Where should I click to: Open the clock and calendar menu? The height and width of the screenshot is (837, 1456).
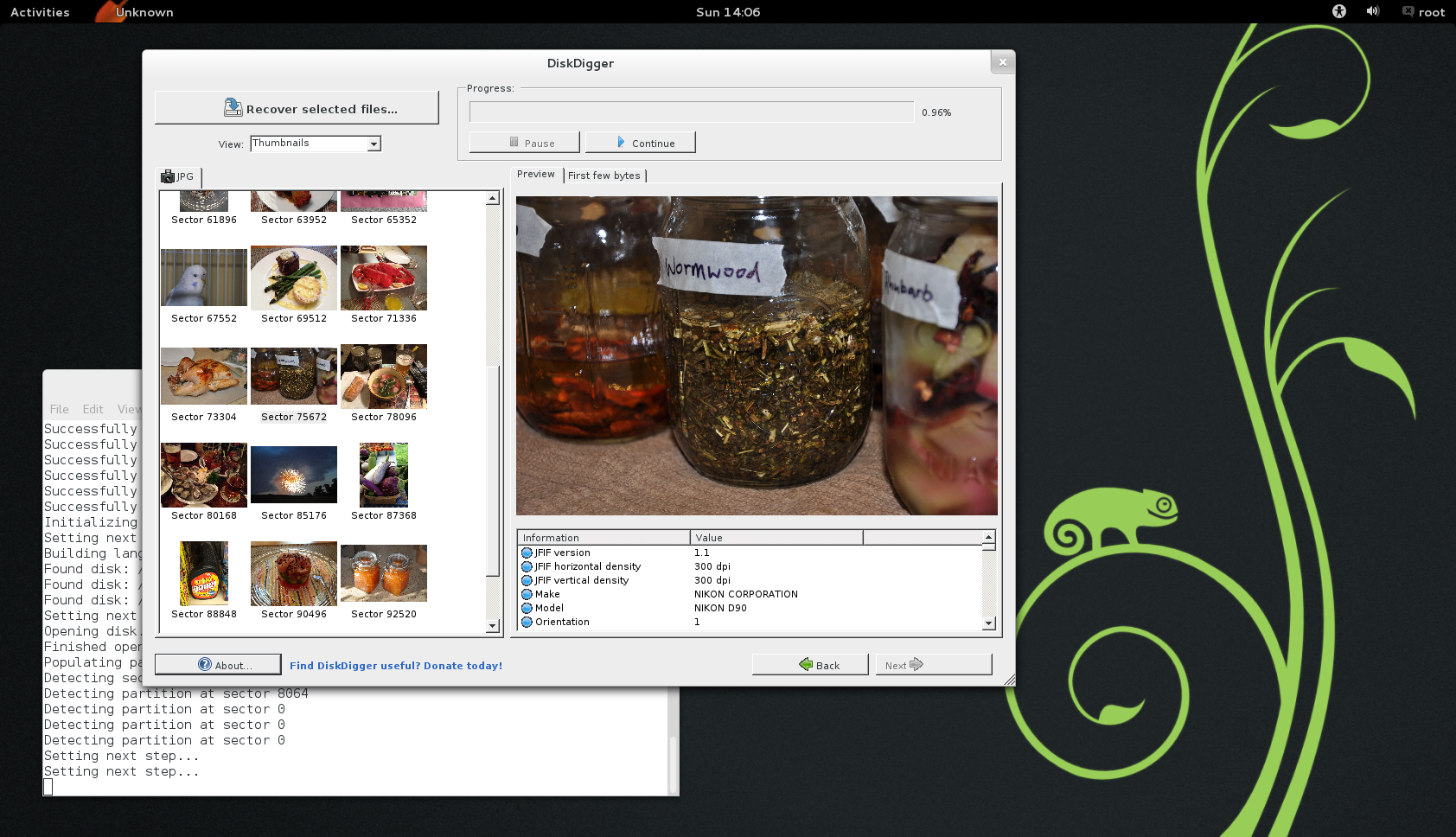click(728, 12)
